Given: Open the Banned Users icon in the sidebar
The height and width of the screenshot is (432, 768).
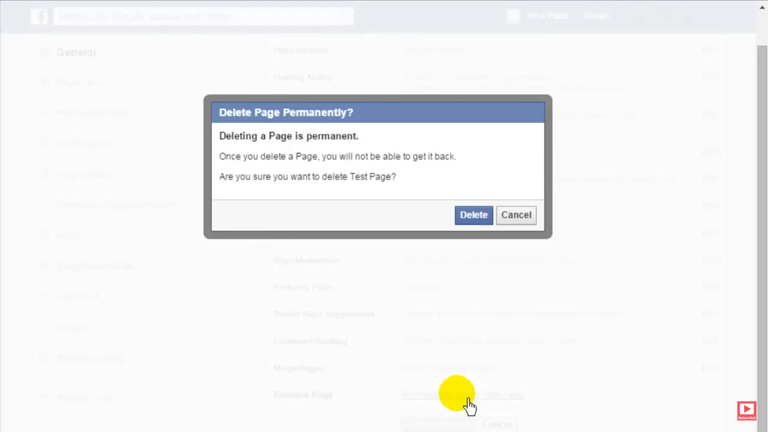Looking at the screenshot, I should [x=45, y=358].
